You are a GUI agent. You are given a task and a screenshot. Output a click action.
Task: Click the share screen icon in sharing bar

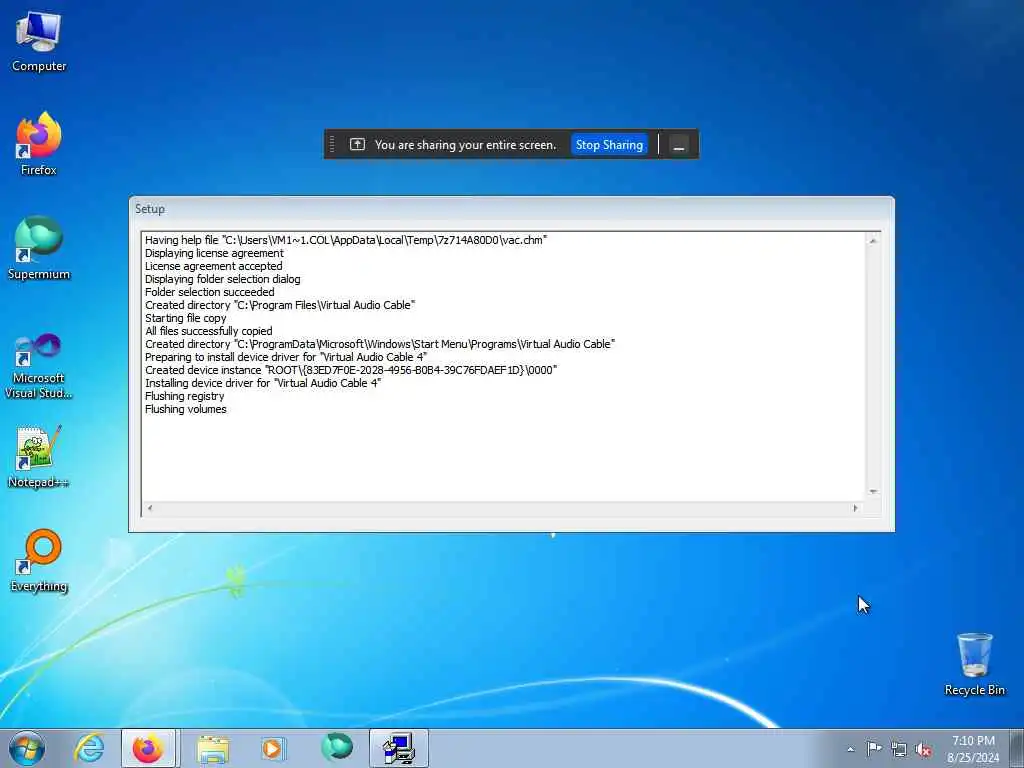tap(357, 144)
